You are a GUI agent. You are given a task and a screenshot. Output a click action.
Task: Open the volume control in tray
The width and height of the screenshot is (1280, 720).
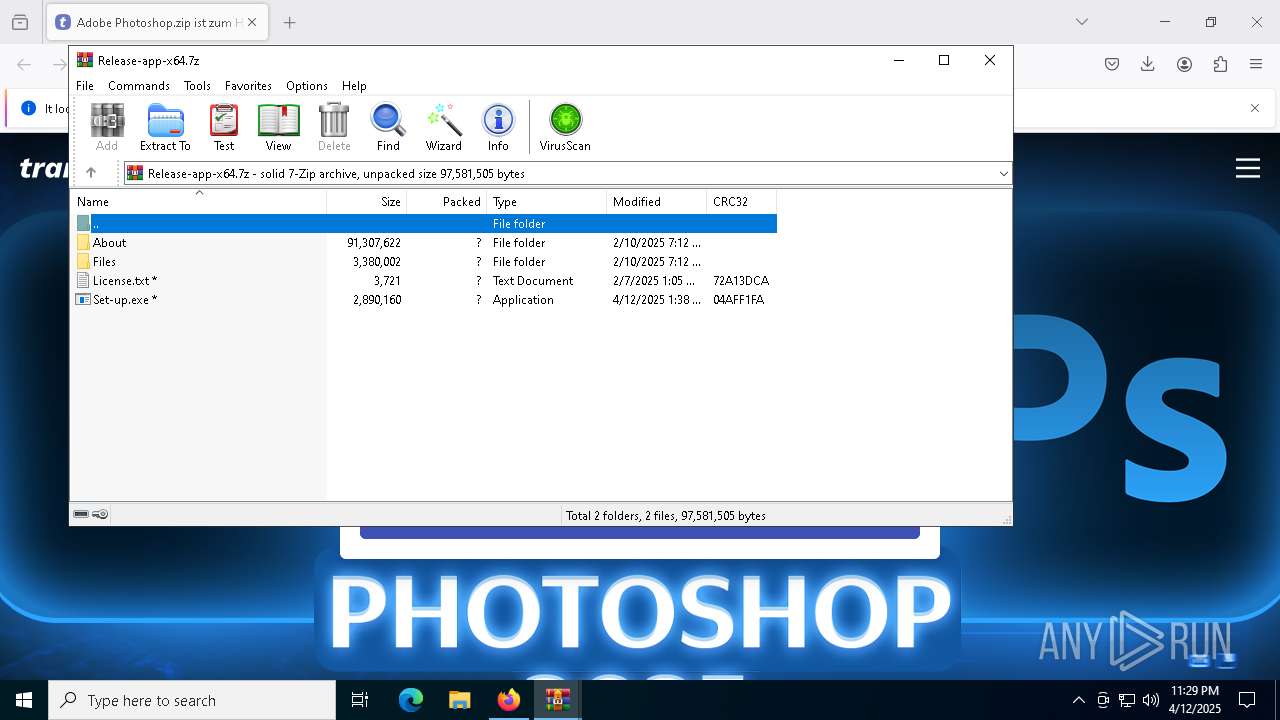pyautogui.click(x=1151, y=700)
